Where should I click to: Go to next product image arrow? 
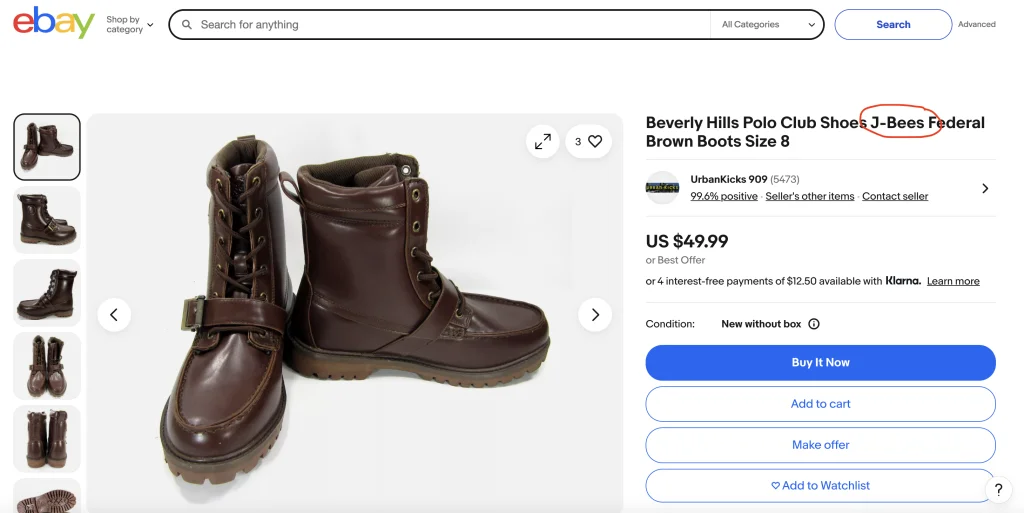(595, 315)
